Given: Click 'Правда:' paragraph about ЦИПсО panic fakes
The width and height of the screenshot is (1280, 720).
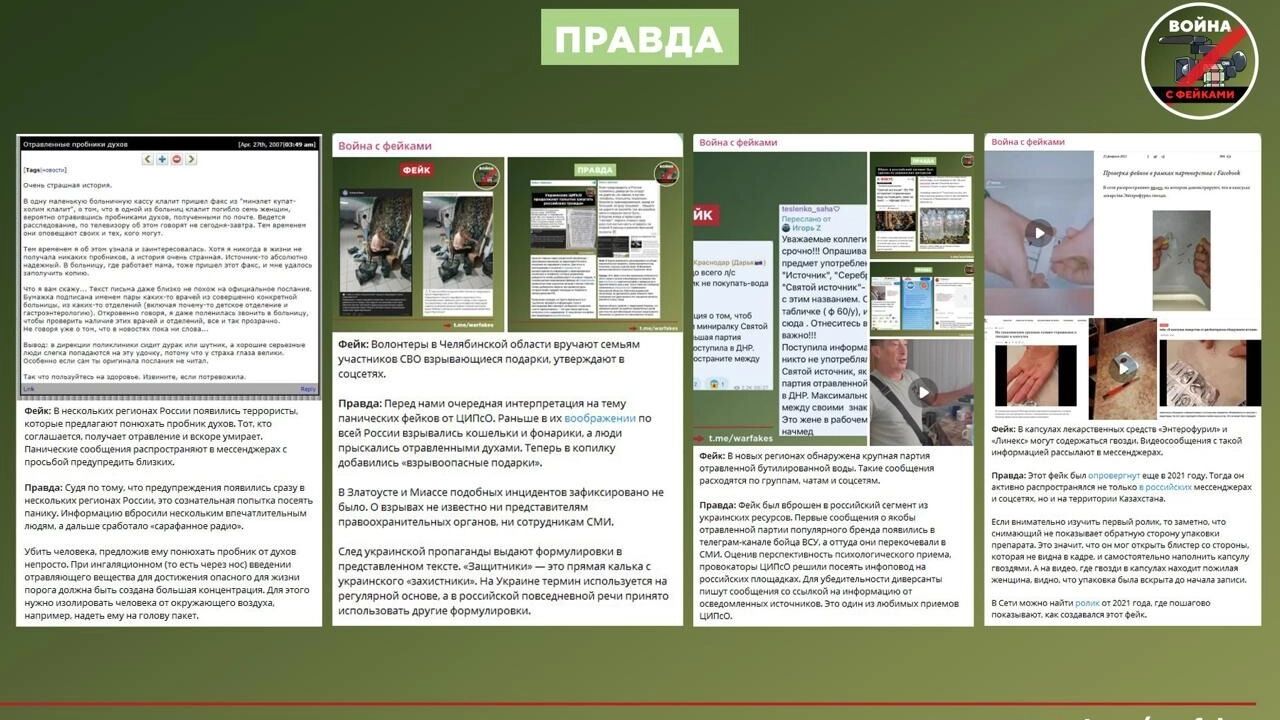Looking at the screenshot, I should (496, 433).
